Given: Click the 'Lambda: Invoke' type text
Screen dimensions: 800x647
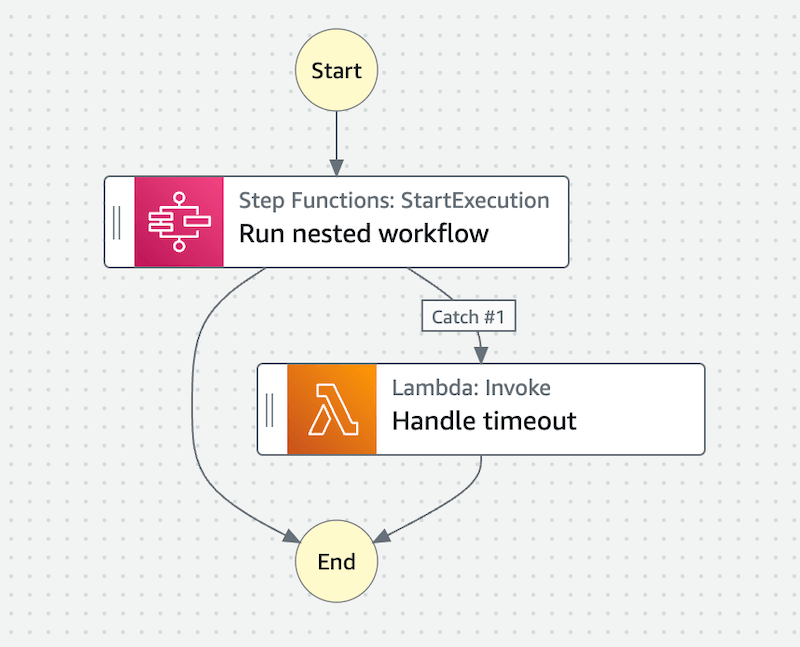Looking at the screenshot, I should (471, 387).
